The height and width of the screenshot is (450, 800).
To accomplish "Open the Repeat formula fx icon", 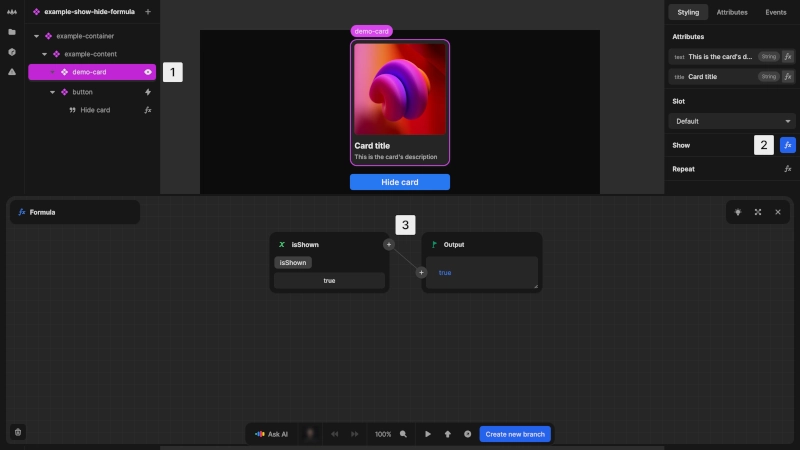I will click(788, 169).
